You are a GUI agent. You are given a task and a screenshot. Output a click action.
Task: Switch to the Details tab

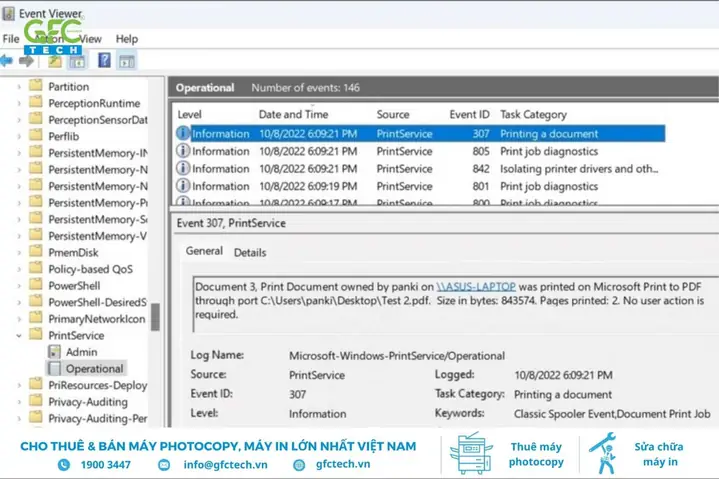pos(250,253)
